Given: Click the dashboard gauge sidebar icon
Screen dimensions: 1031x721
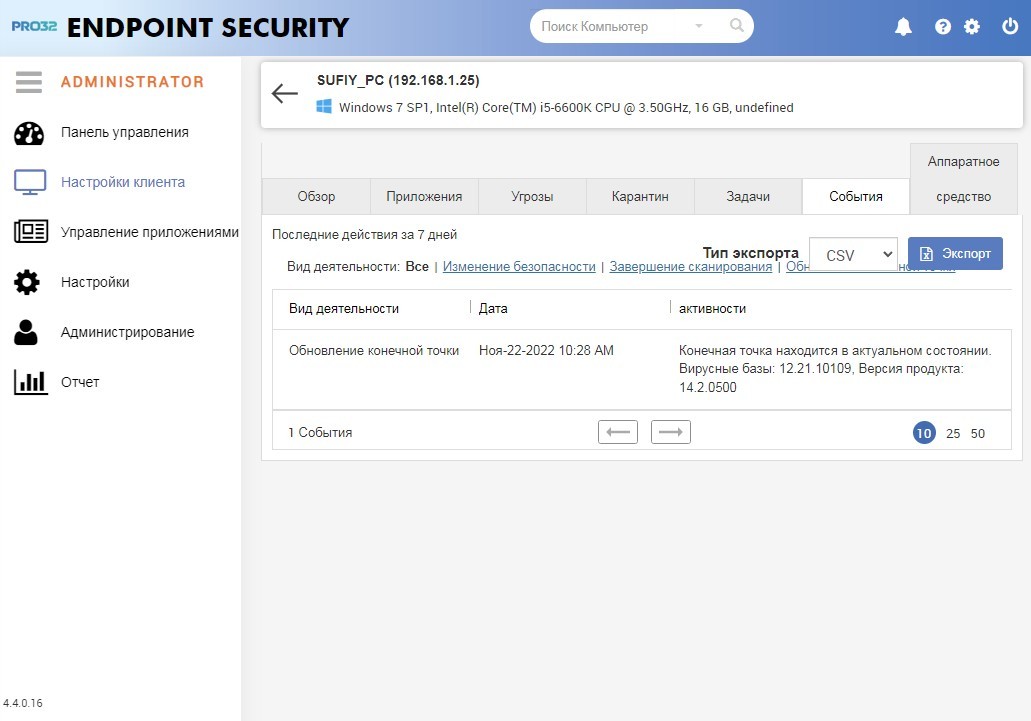Looking at the screenshot, I should point(29,133).
